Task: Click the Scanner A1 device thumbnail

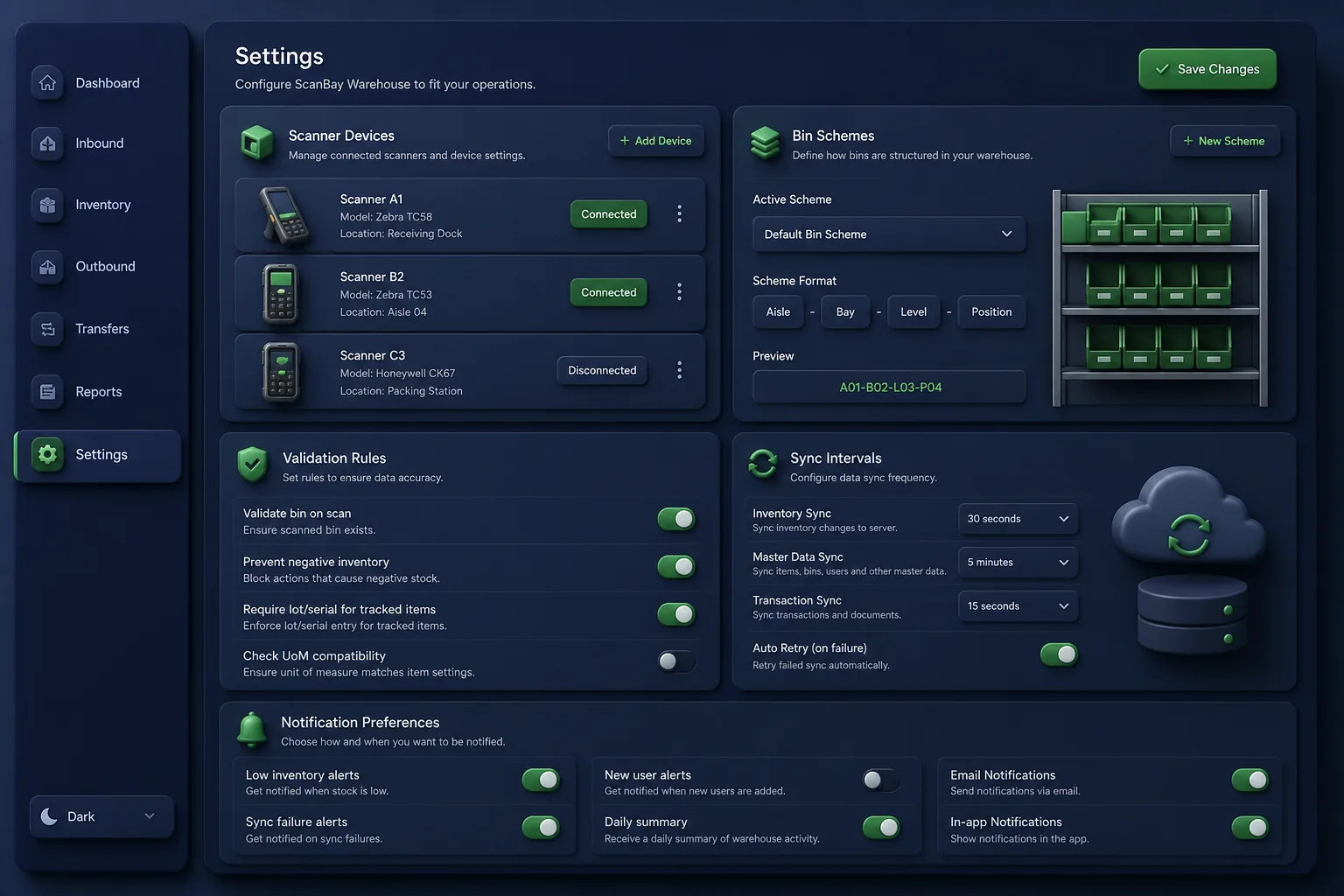Action: pyautogui.click(x=283, y=215)
